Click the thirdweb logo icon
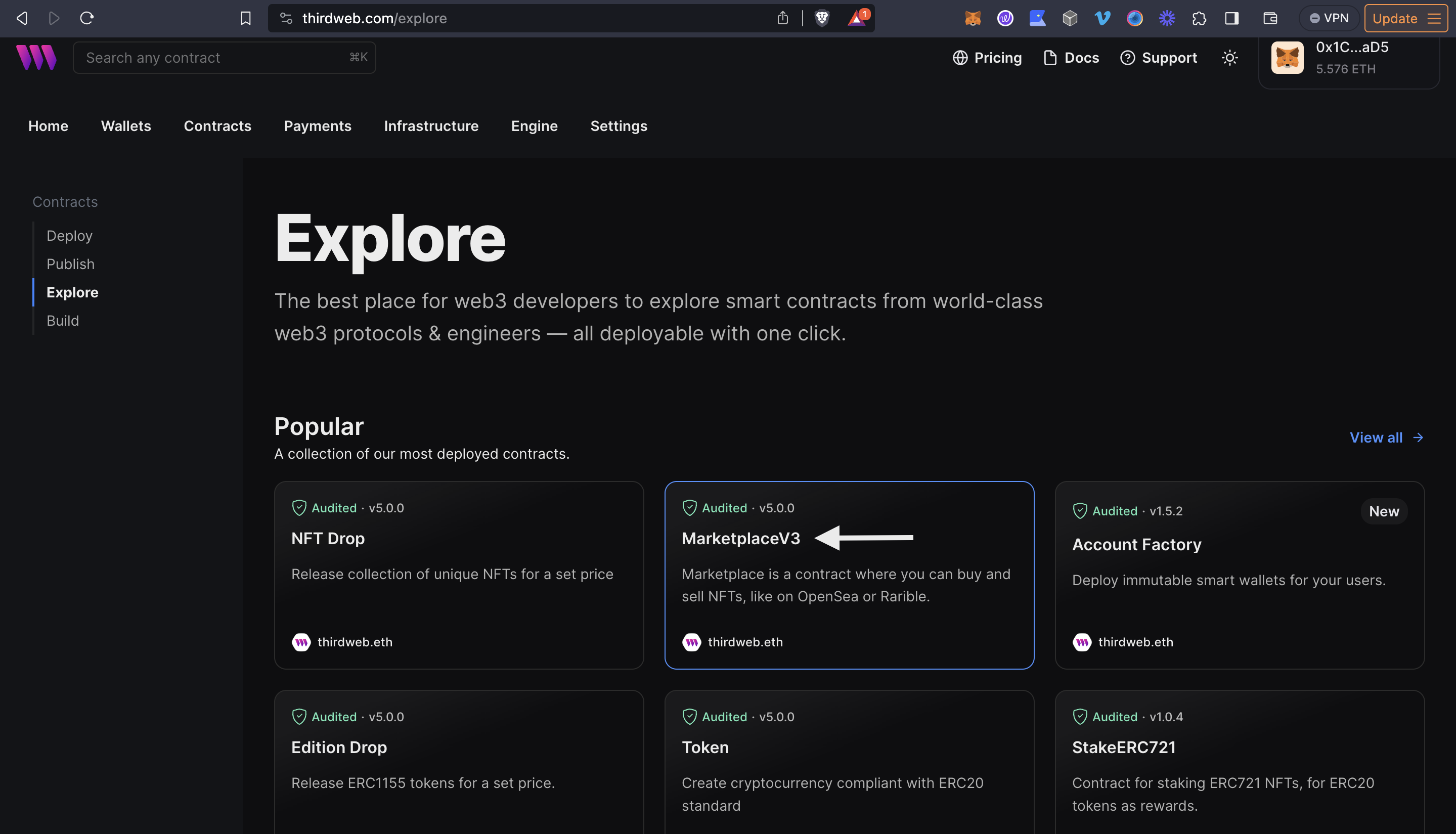1456x834 pixels. (x=36, y=57)
